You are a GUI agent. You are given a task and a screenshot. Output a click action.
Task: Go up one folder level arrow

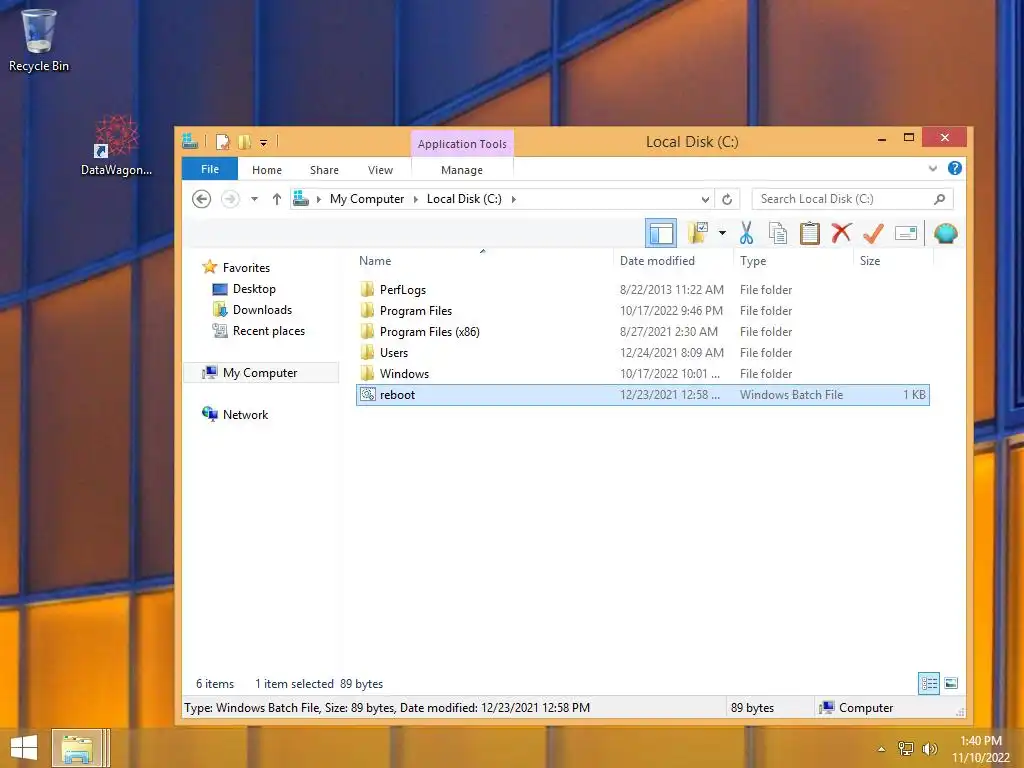pyautogui.click(x=277, y=199)
